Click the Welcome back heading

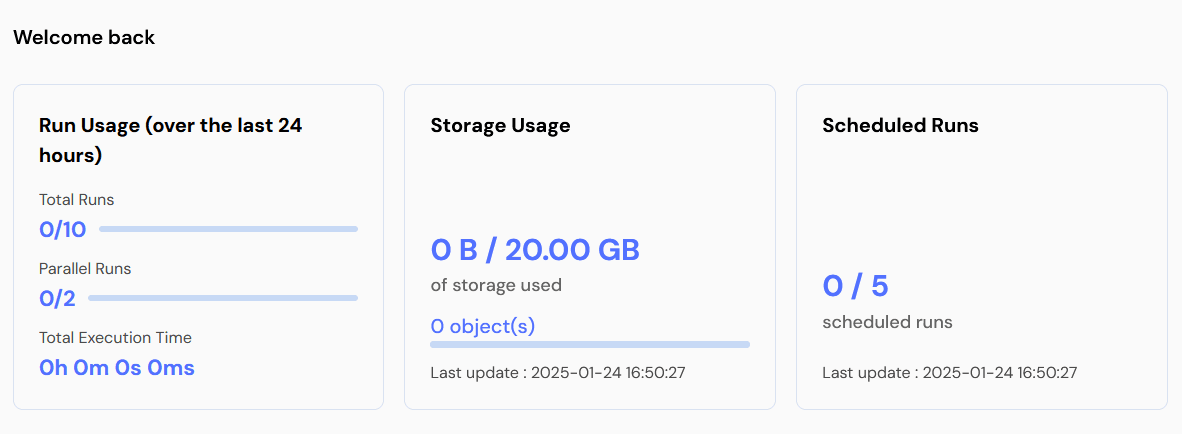(x=84, y=38)
